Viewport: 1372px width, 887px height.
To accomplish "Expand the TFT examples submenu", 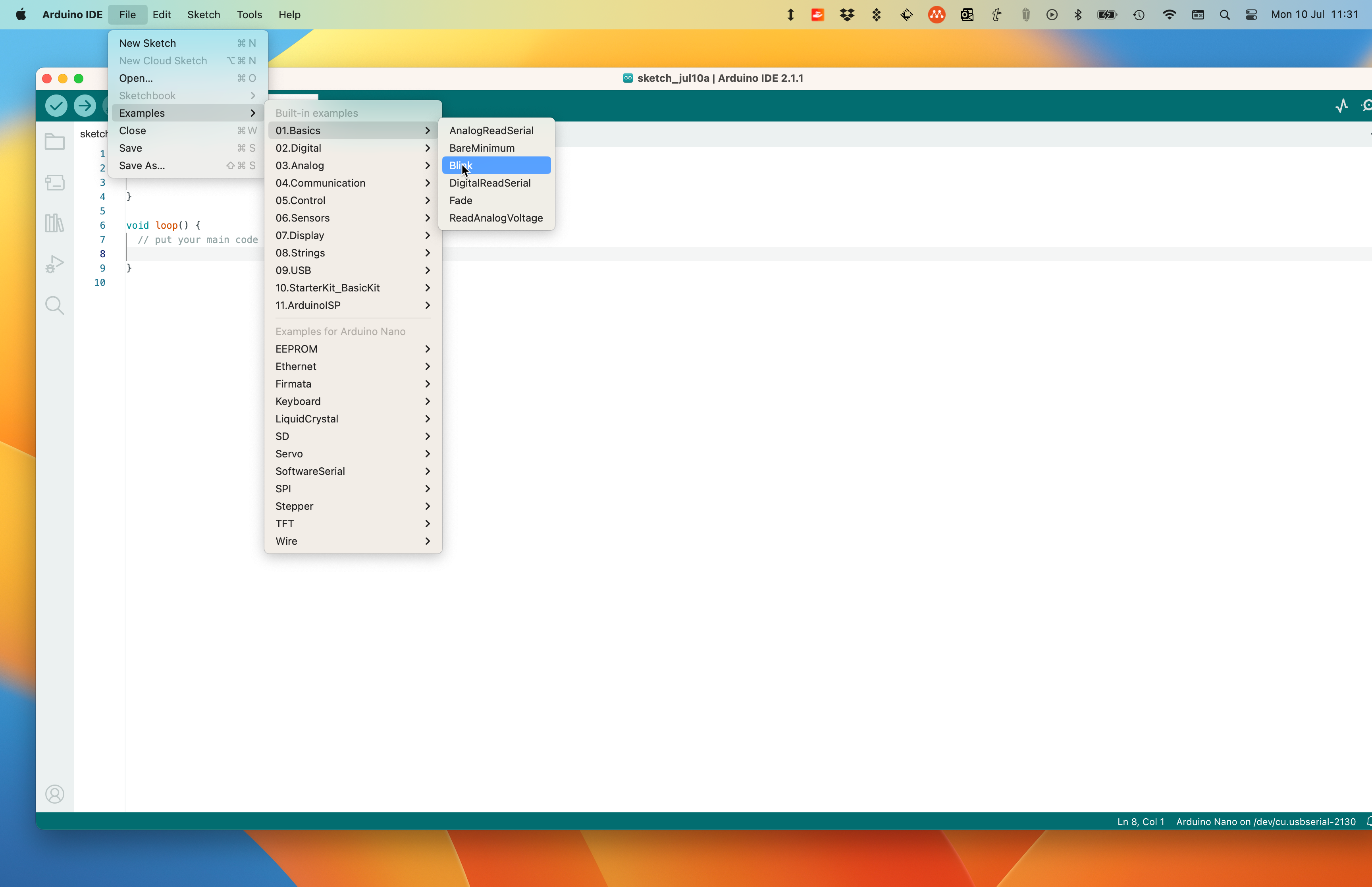I will tap(353, 524).
